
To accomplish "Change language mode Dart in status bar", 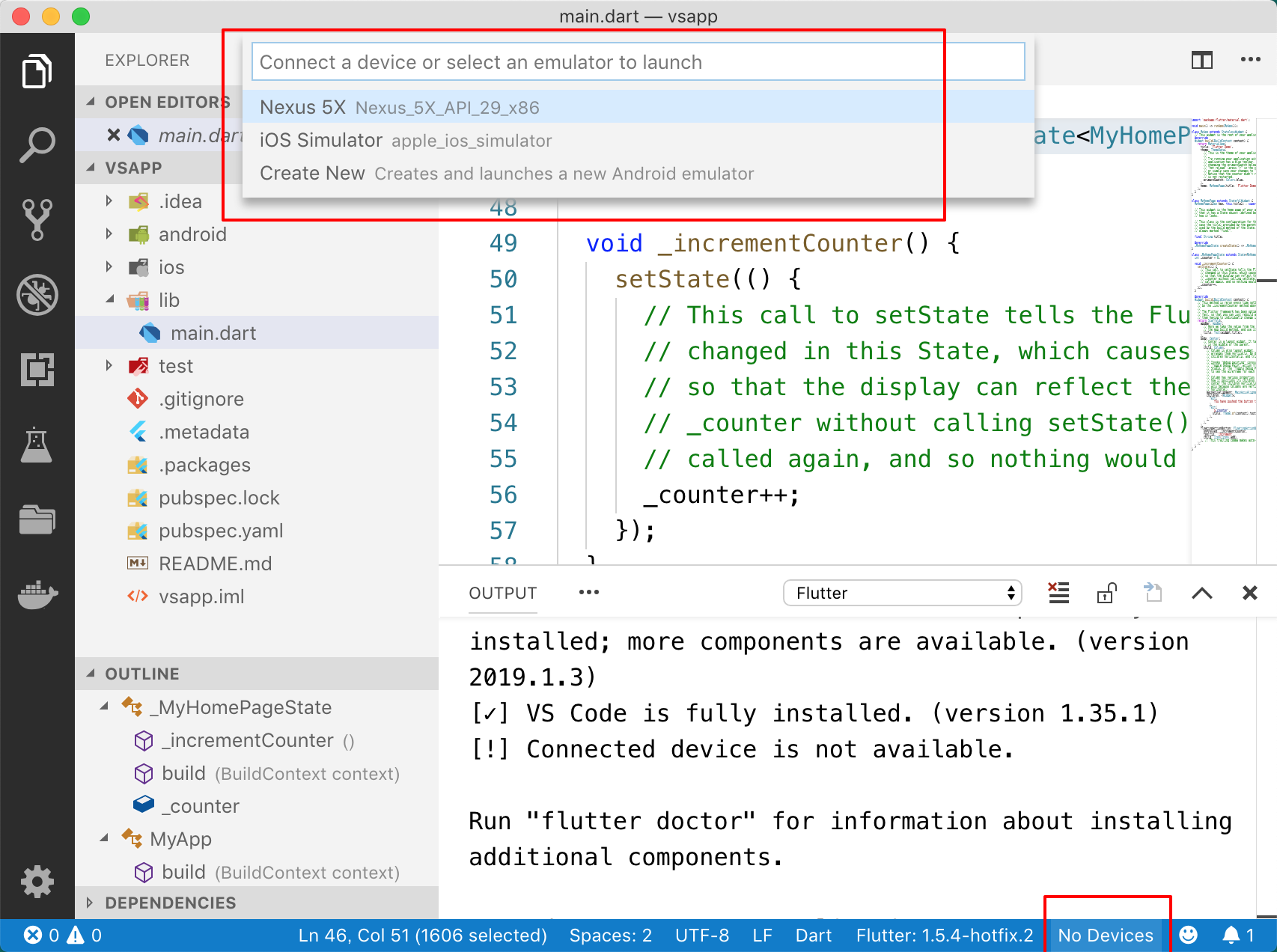I will coord(814,936).
